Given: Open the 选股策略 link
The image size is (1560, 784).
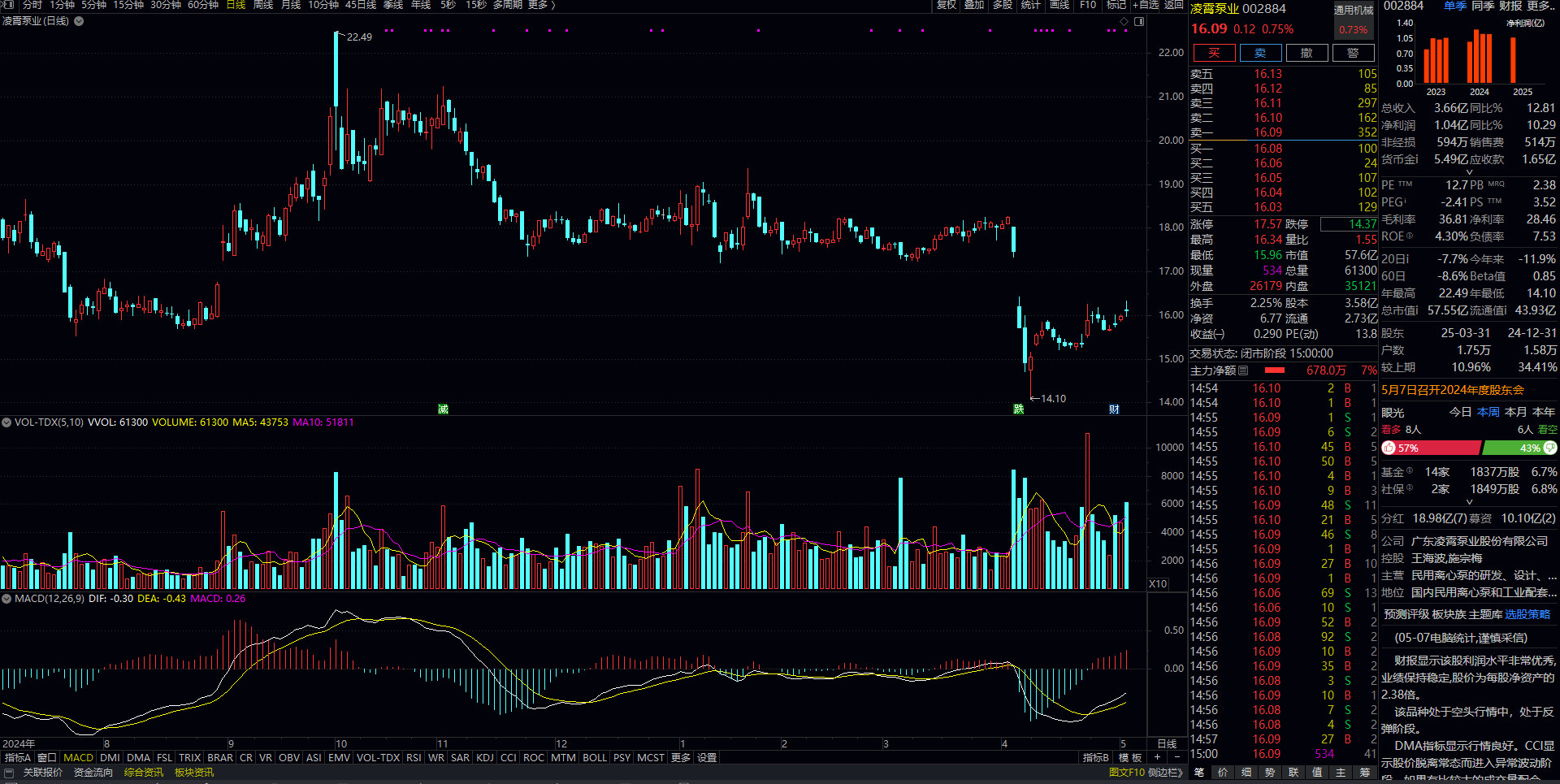Looking at the screenshot, I should [x=1527, y=615].
